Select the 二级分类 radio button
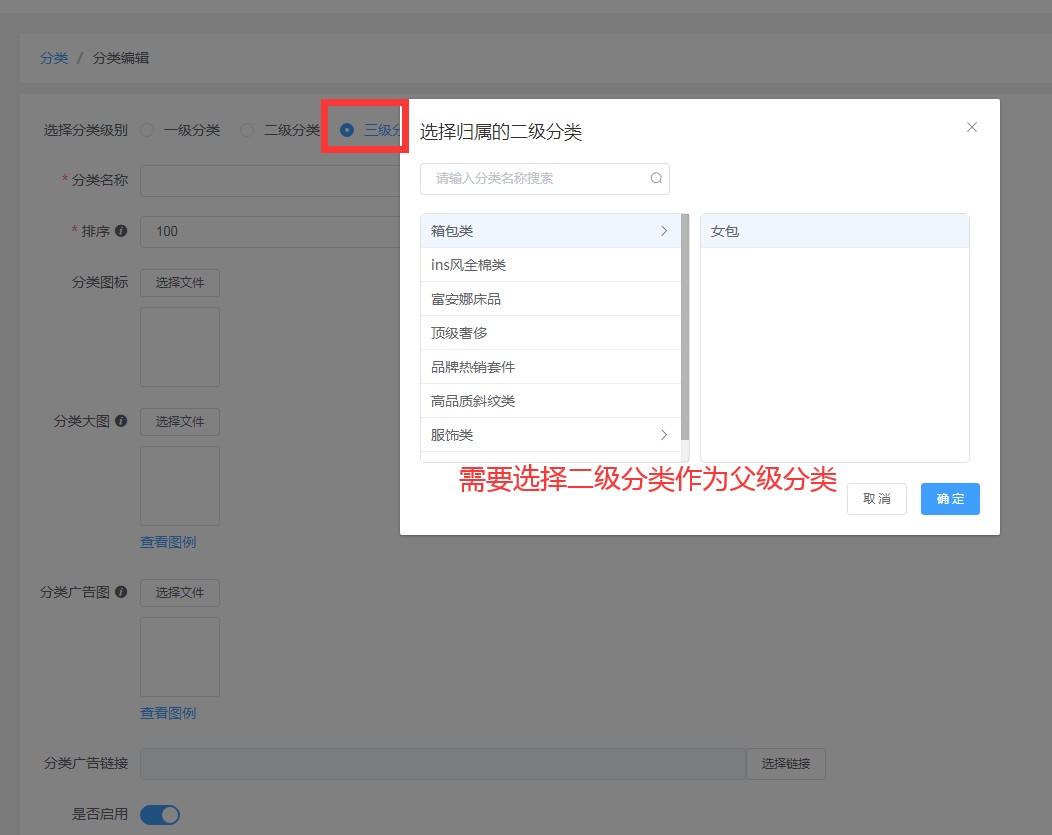Image resolution: width=1052 pixels, height=835 pixels. pyautogui.click(x=247, y=130)
